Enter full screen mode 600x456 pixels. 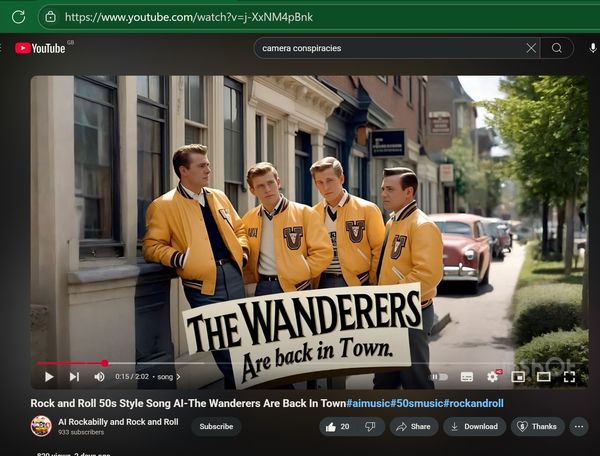569,377
